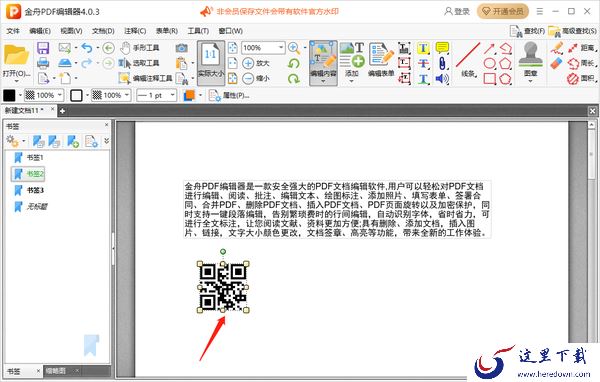Click the paperclip file attachment tool

(442, 63)
